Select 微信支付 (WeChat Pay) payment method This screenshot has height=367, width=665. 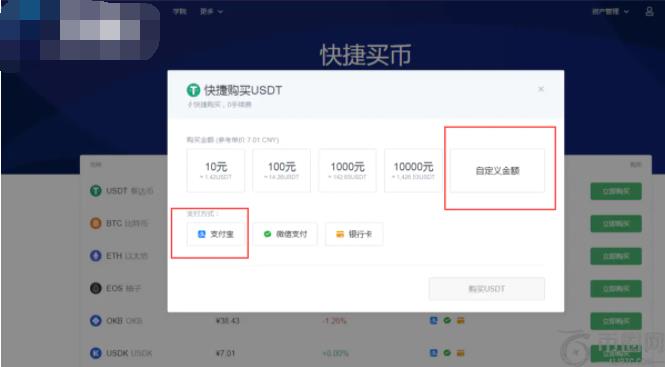(285, 234)
